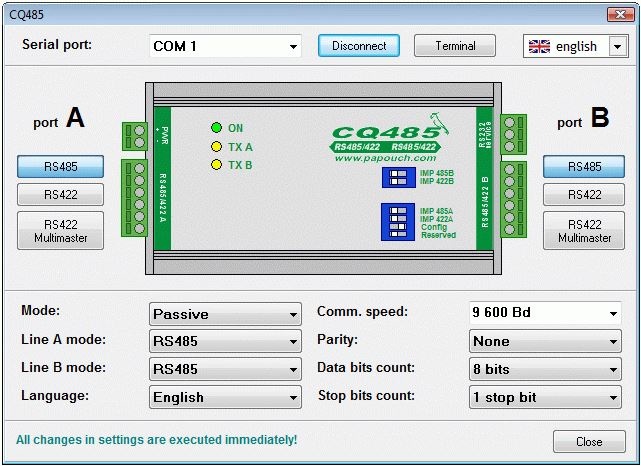Open the Language dropdown showing English
Screen dimensions: 641x466
coord(225,397)
